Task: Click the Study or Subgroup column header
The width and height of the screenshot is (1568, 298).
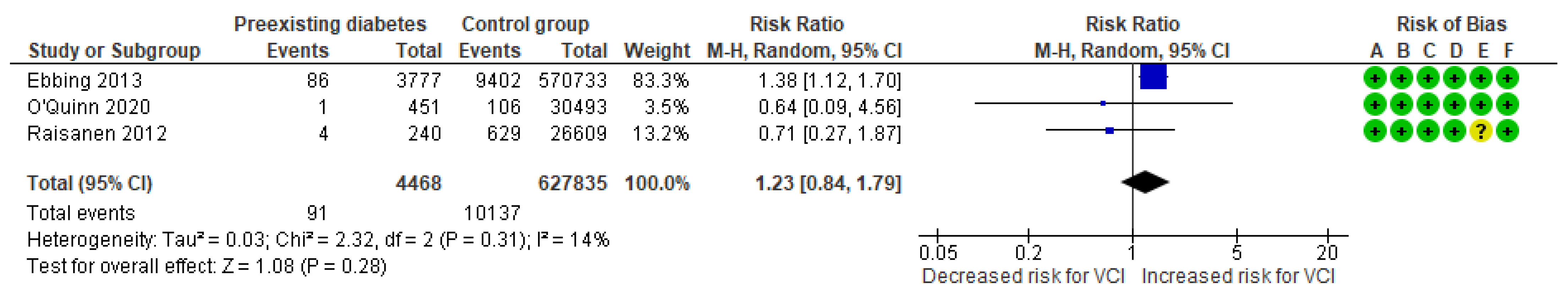Action: (114, 50)
